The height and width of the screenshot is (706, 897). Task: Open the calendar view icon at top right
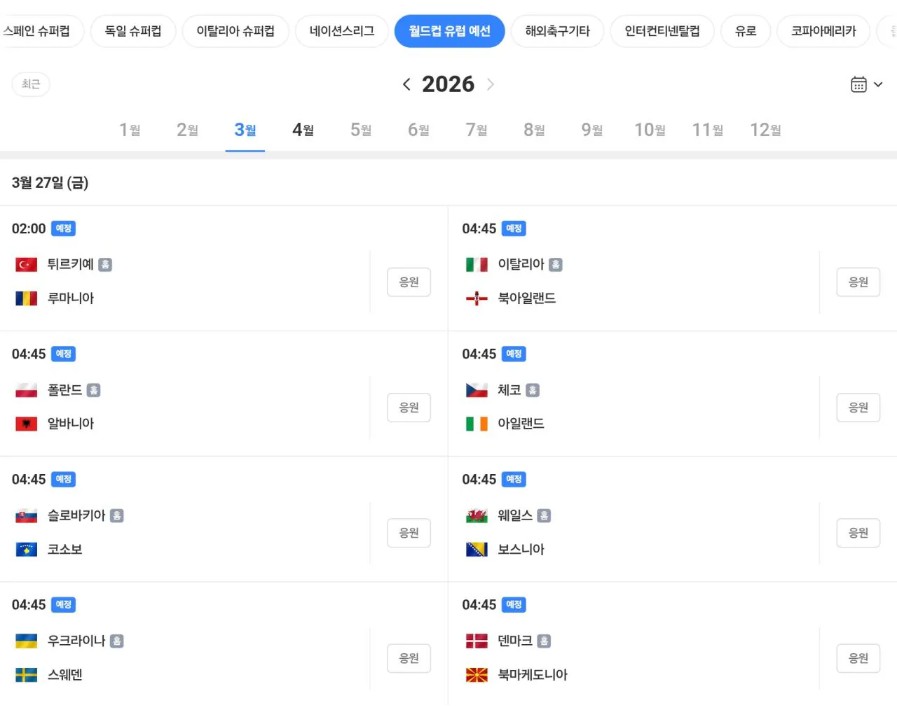coord(860,84)
